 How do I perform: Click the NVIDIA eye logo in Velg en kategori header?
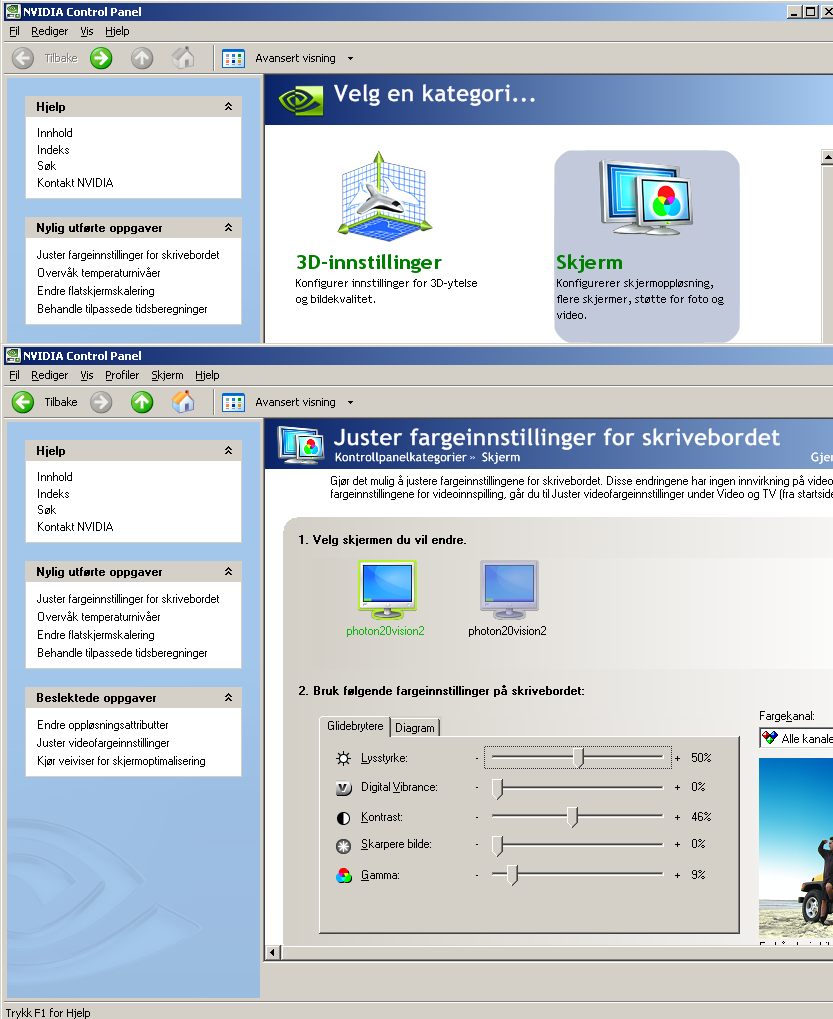pos(300,100)
